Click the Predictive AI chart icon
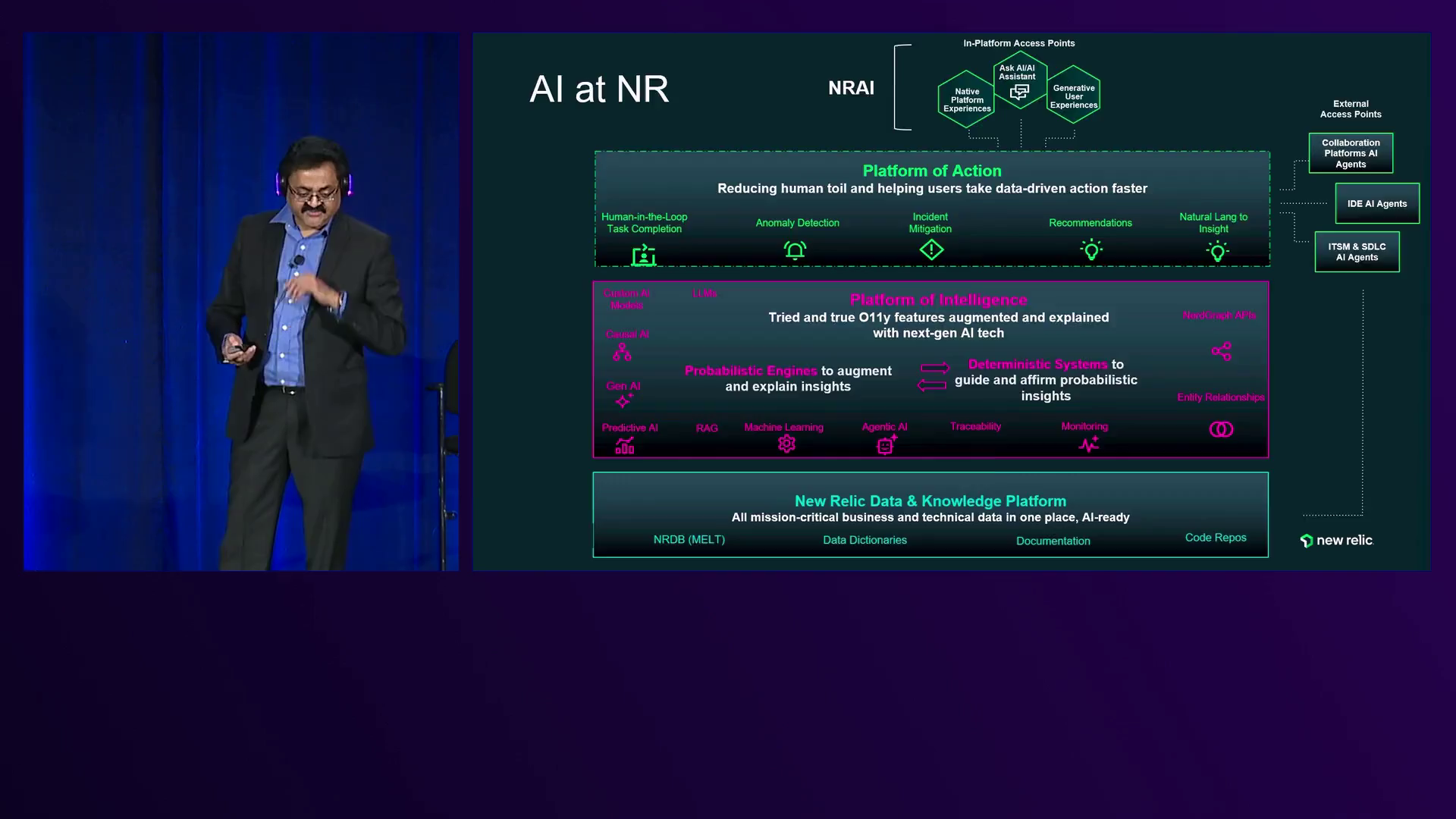Viewport: 1456px width, 819px height. click(624, 445)
